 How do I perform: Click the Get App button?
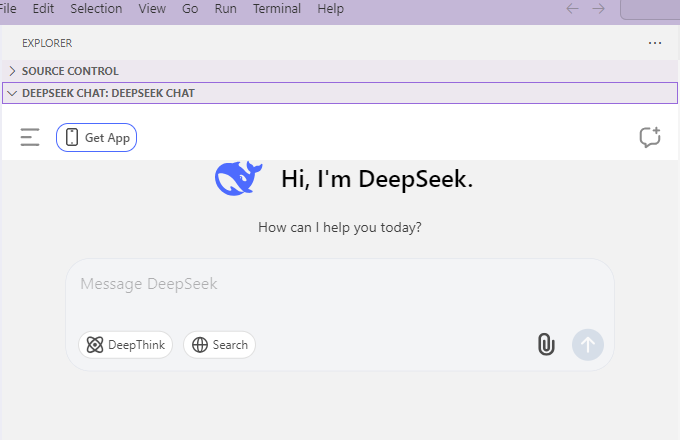[x=96, y=137]
